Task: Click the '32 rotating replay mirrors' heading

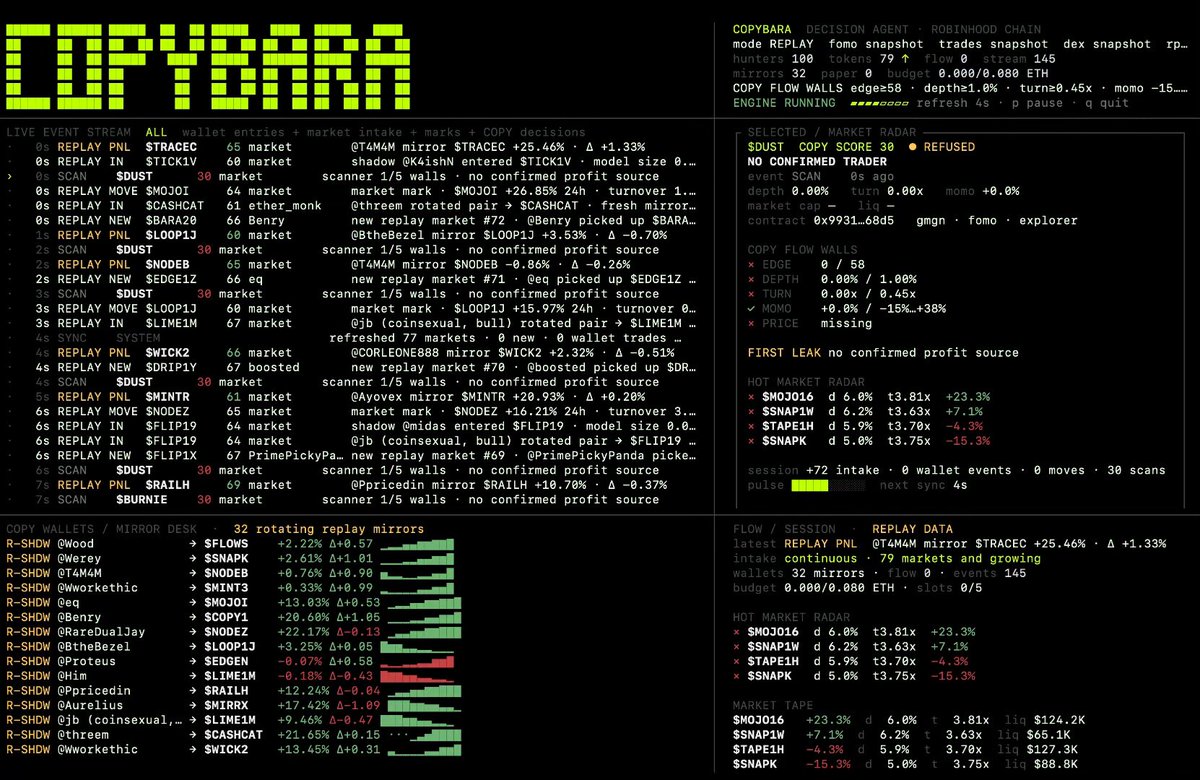Action: click(329, 529)
